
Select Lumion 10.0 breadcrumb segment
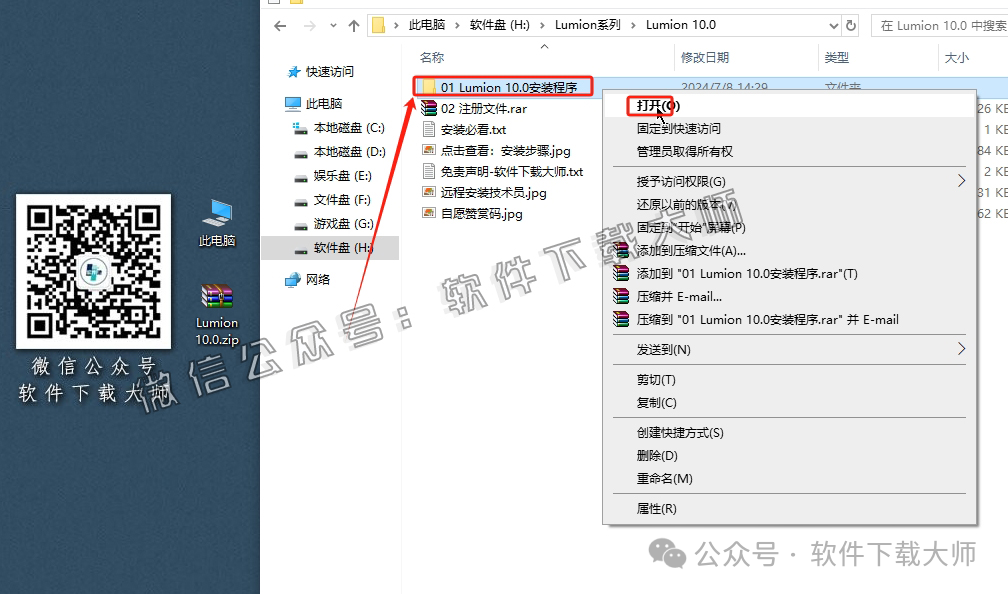(x=681, y=25)
